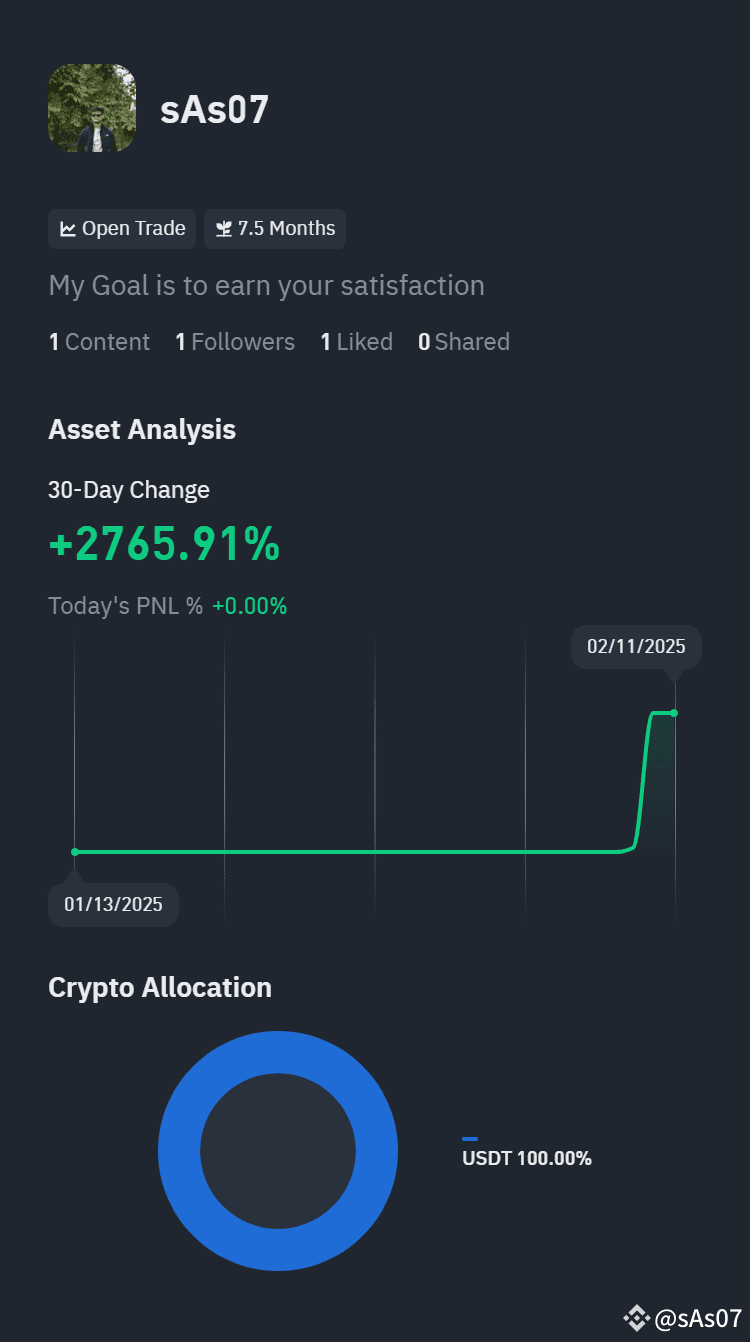Select the chart starting point dot
Image resolution: width=750 pixels, height=1342 pixels.
tap(75, 852)
